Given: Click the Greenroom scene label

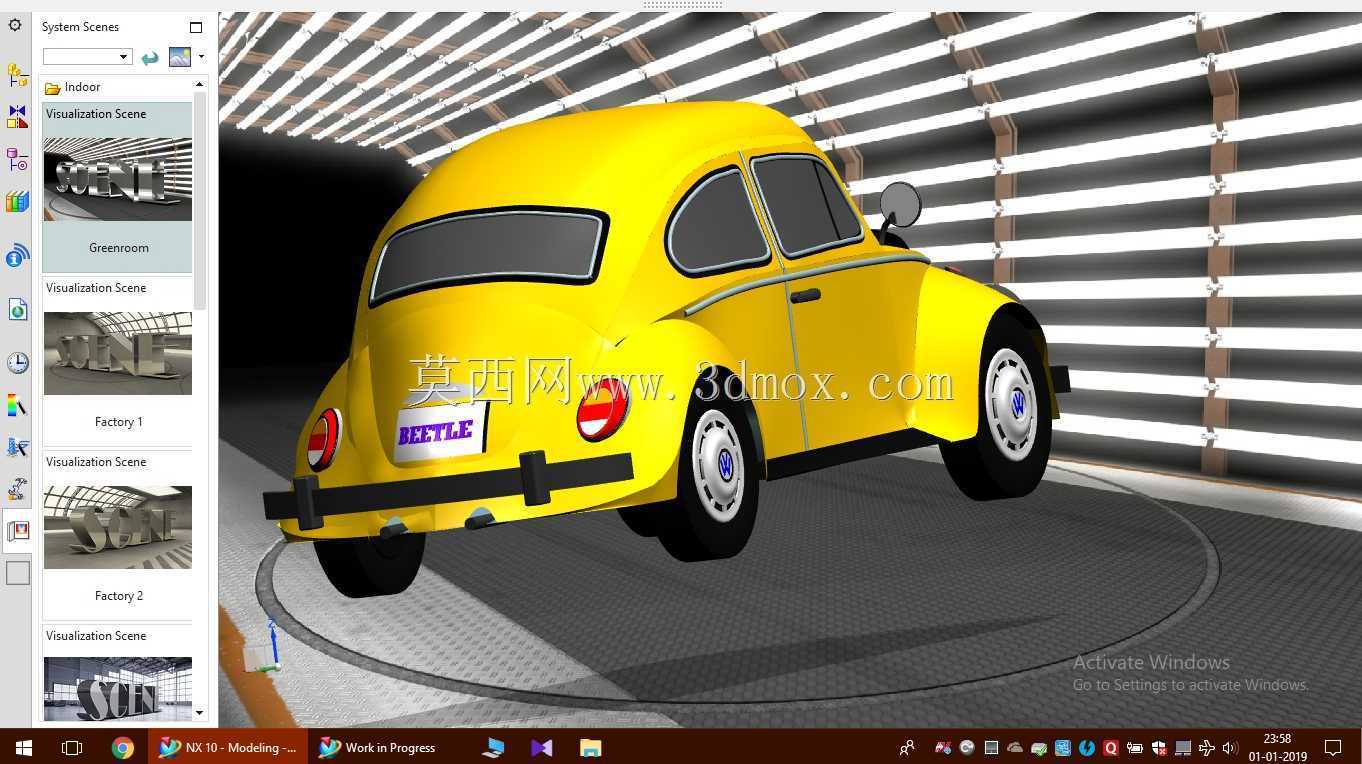Looking at the screenshot, I should pos(119,248).
